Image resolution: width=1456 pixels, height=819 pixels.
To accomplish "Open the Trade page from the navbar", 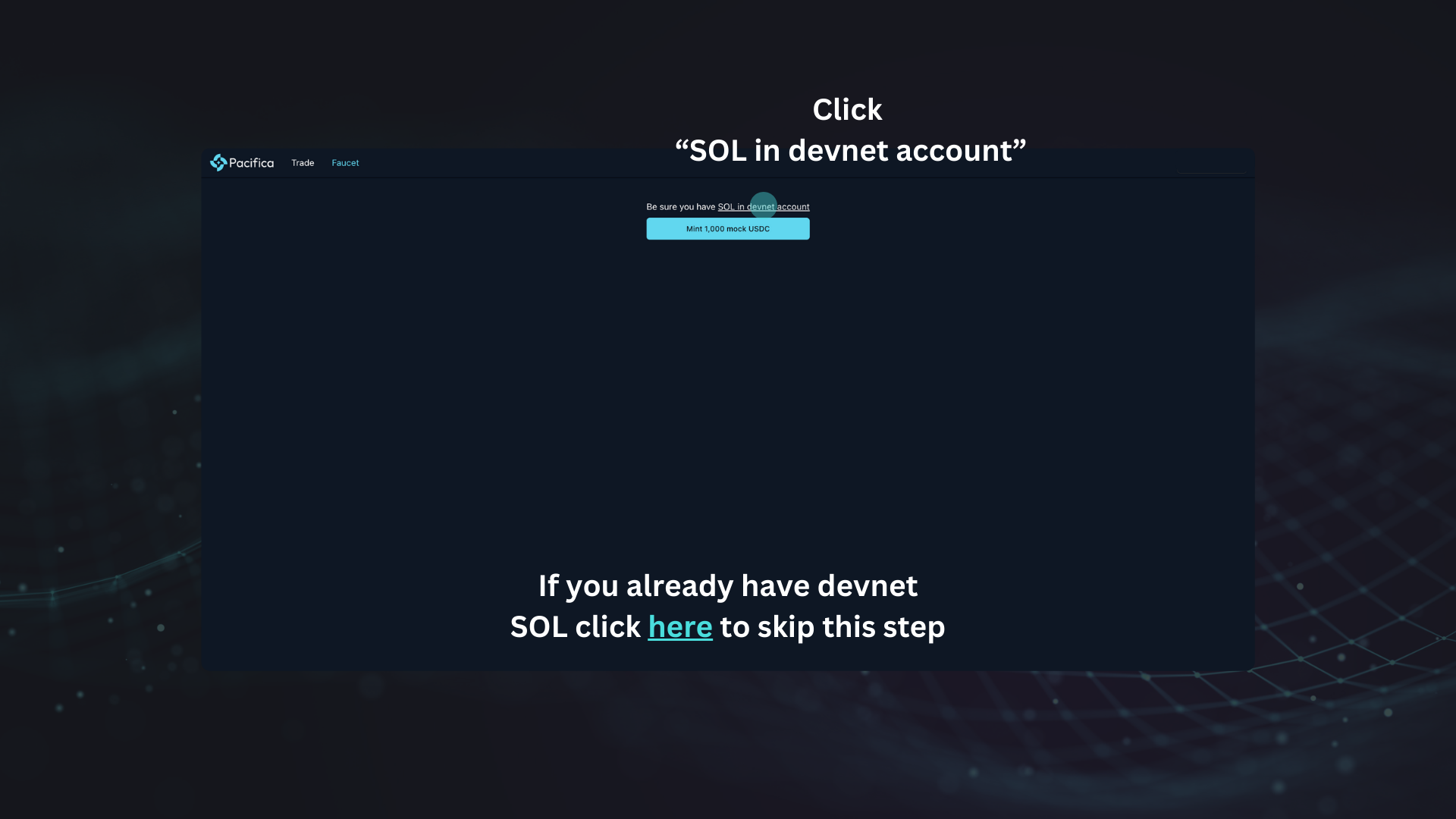I will [x=303, y=163].
